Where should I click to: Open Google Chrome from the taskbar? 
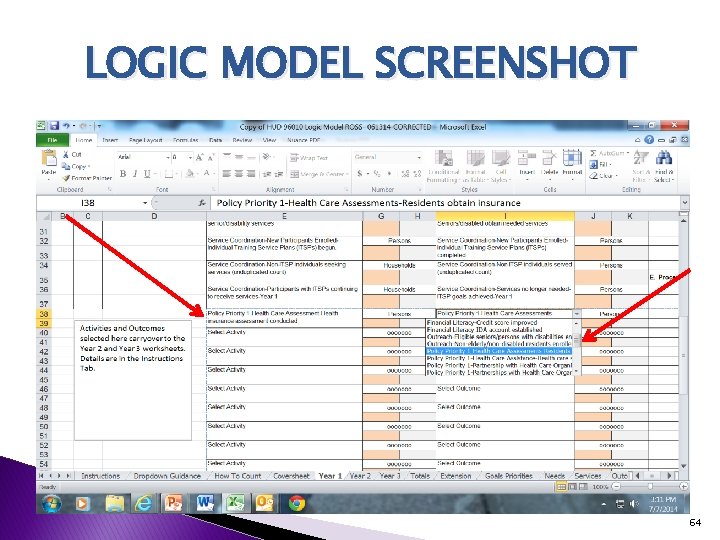tap(297, 504)
